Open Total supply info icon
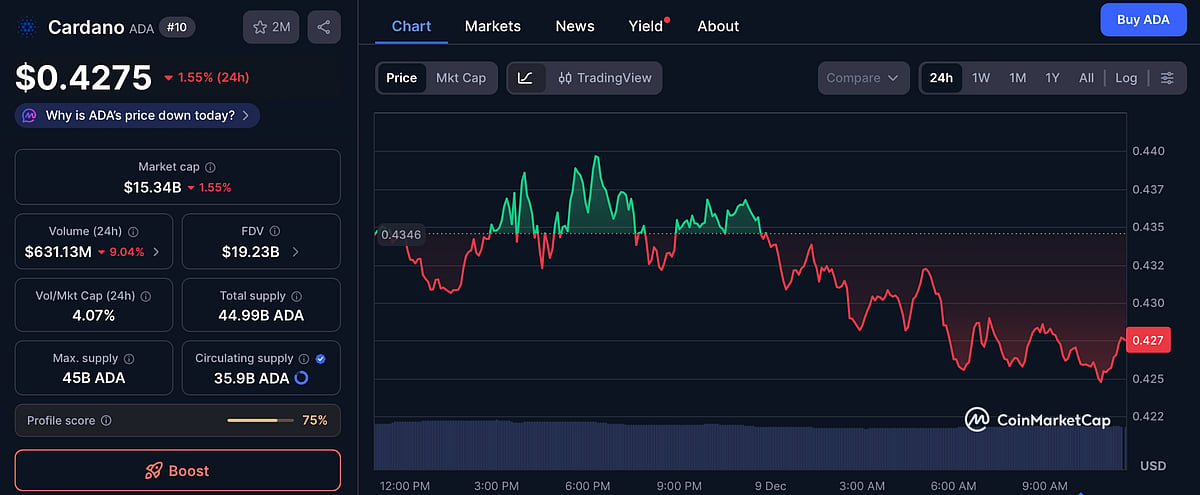The height and width of the screenshot is (495, 1200). point(297,296)
